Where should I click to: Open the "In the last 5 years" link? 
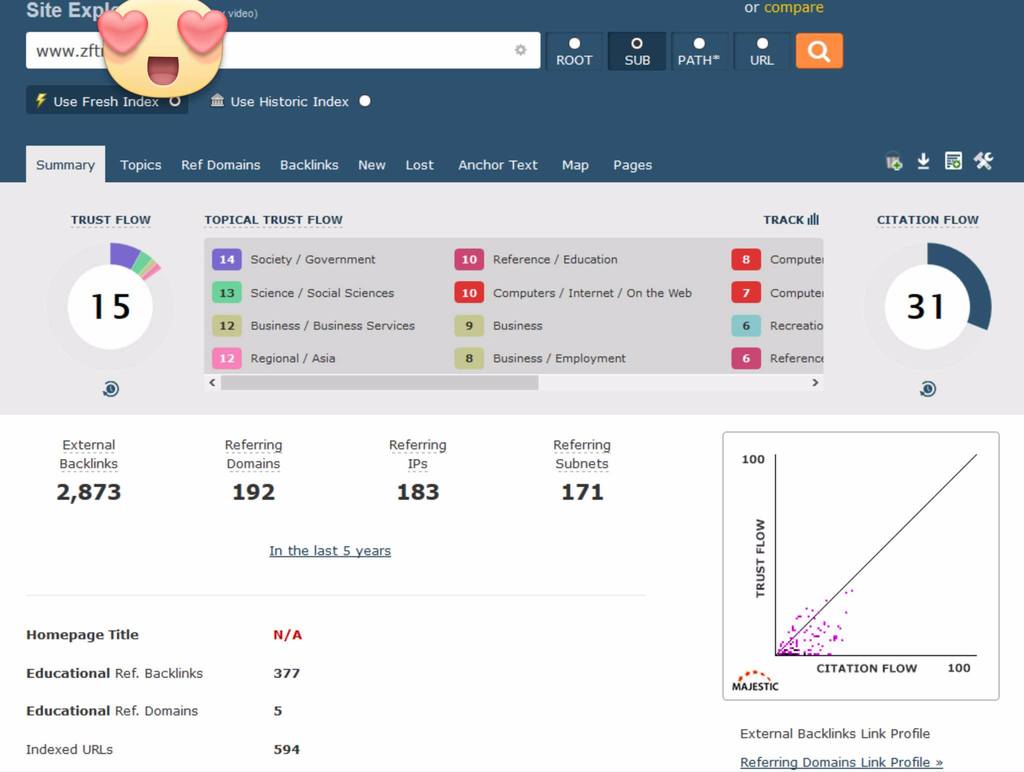point(330,551)
